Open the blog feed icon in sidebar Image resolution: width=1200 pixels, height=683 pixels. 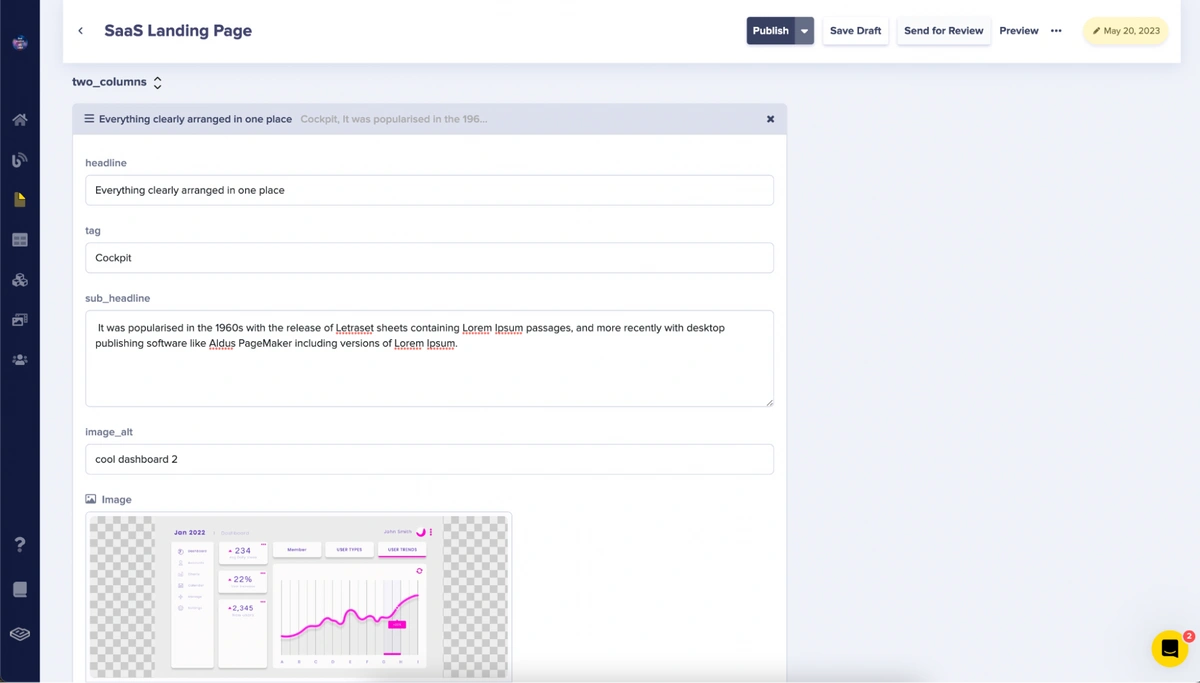coord(19,160)
